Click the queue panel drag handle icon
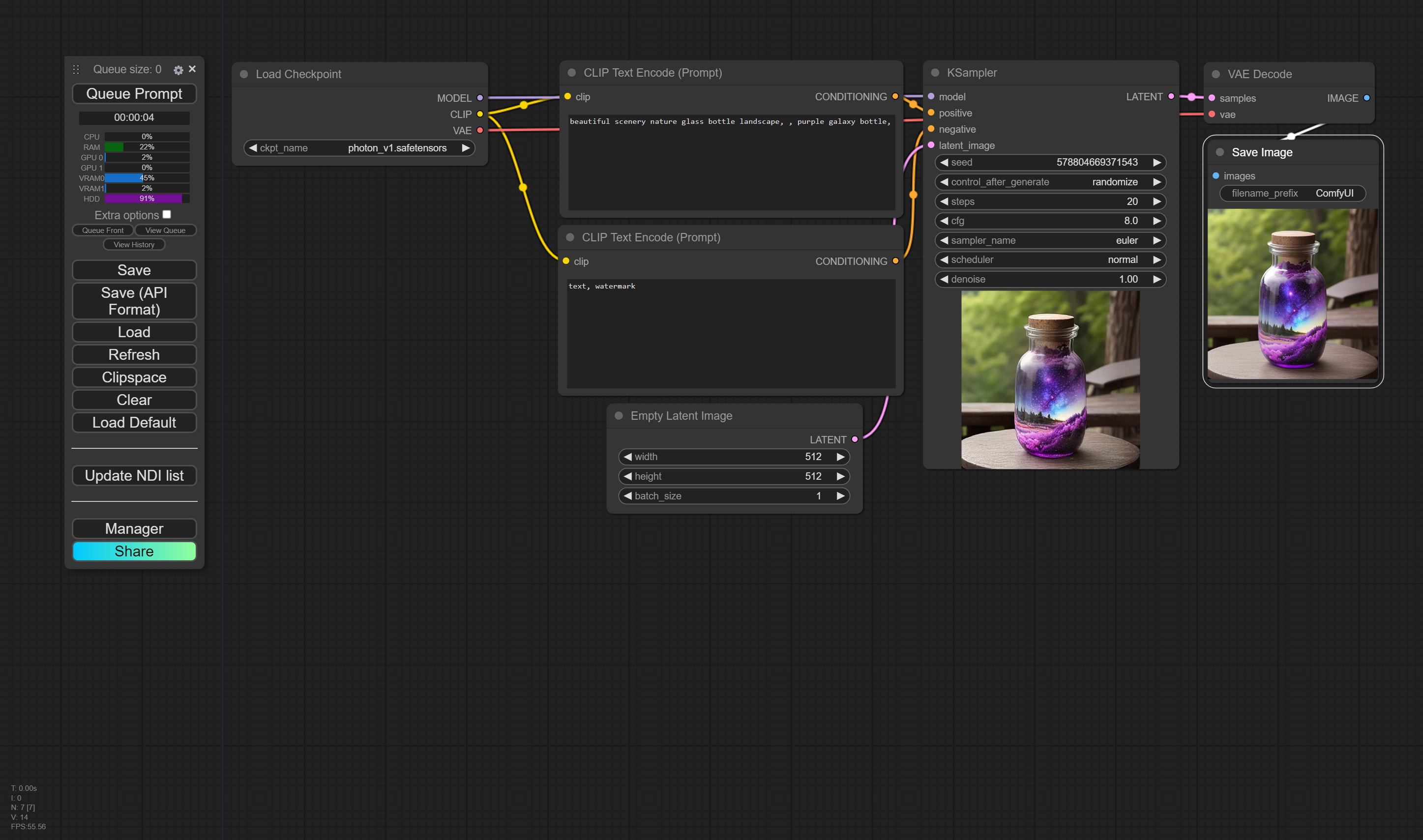Viewport: 1423px width, 840px height. coord(76,70)
